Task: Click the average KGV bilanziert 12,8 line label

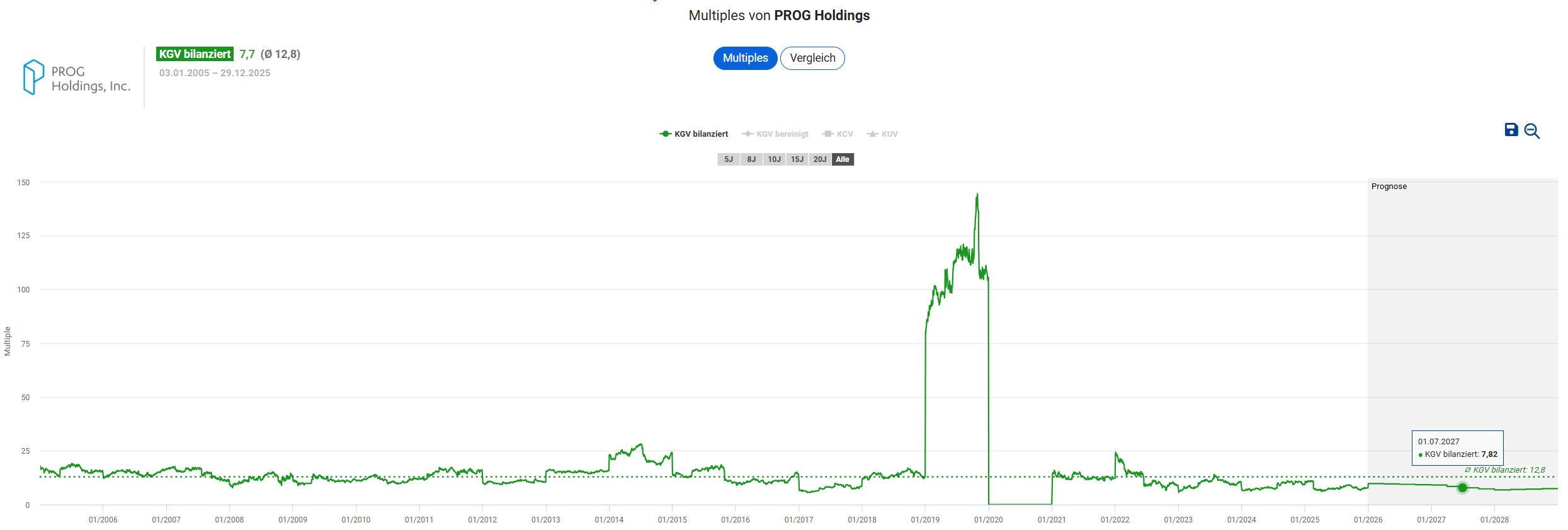Action: [1505, 470]
